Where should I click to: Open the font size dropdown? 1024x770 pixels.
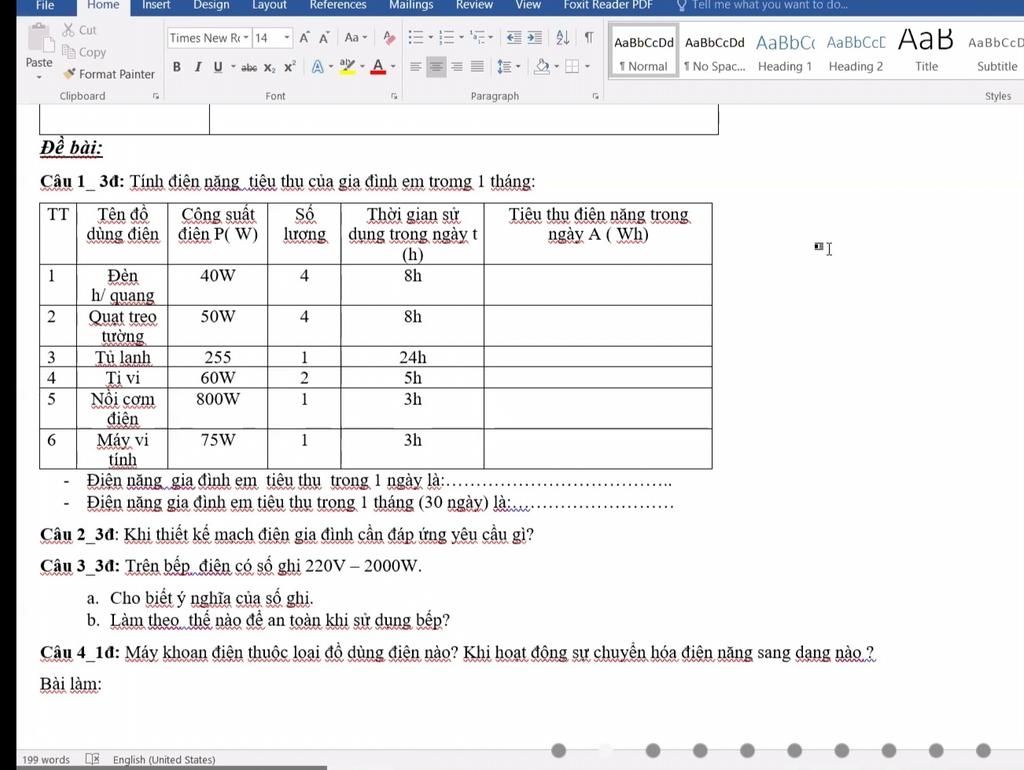286,38
